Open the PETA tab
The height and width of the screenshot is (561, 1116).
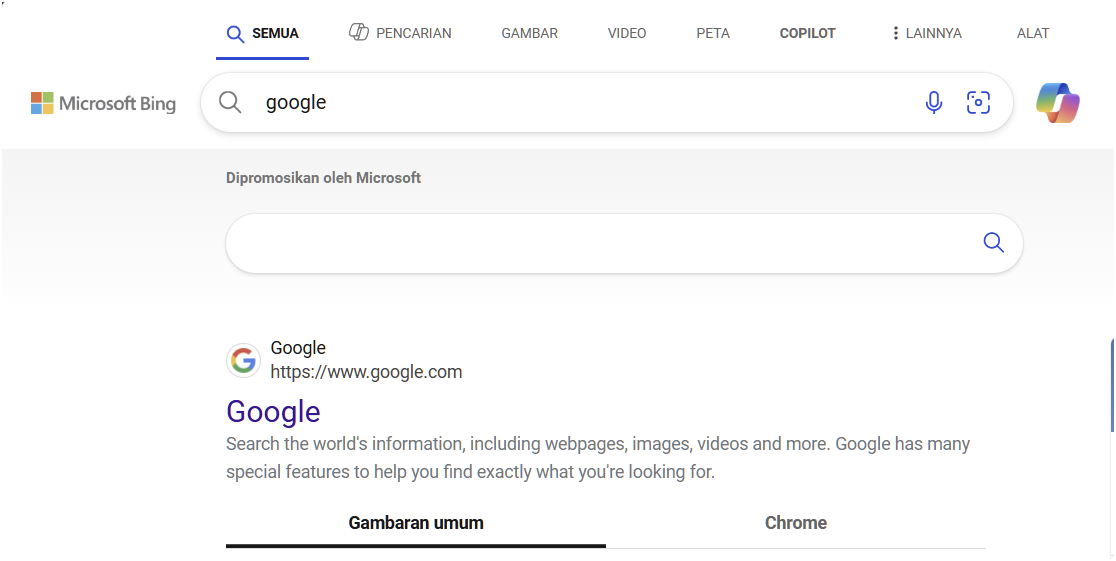(713, 33)
